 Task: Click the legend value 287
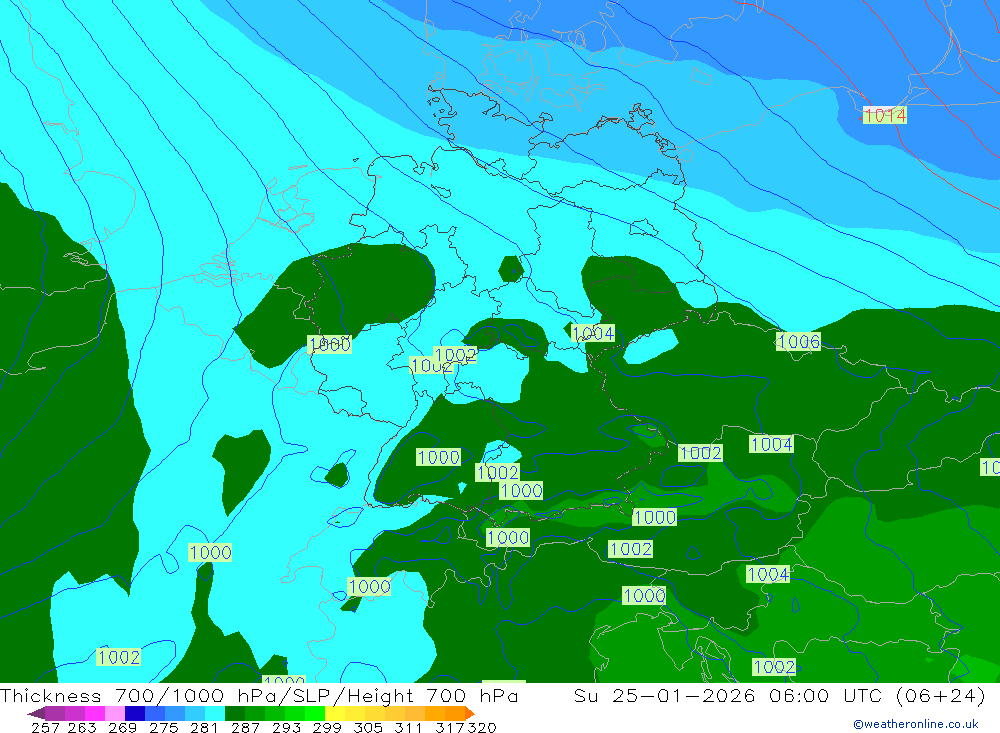click(x=245, y=727)
